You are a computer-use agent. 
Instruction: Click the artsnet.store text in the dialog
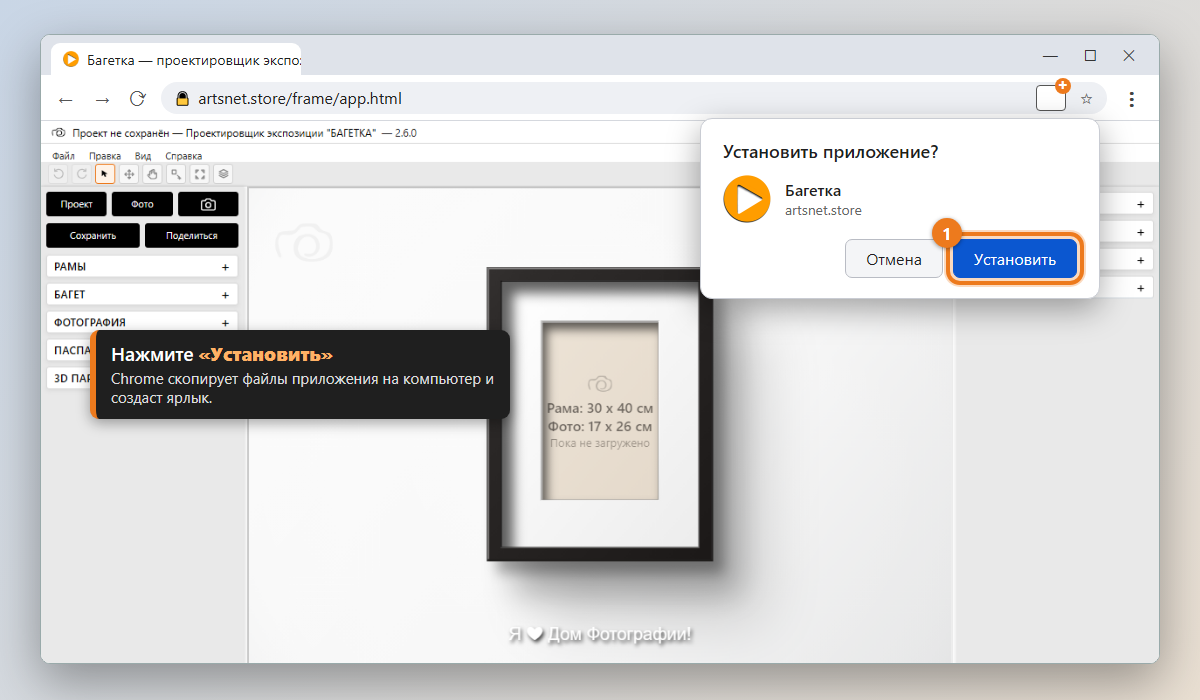(x=823, y=211)
